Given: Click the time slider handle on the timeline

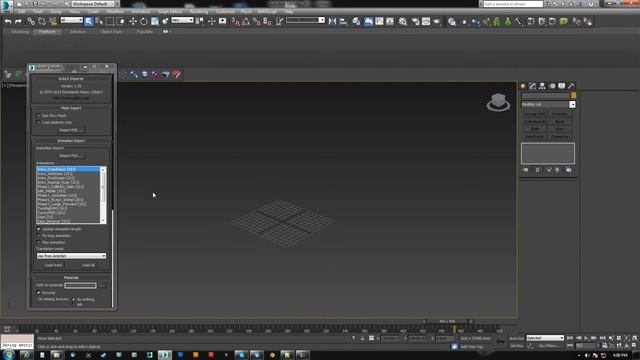Looking at the screenshot, I should [x=447, y=322].
